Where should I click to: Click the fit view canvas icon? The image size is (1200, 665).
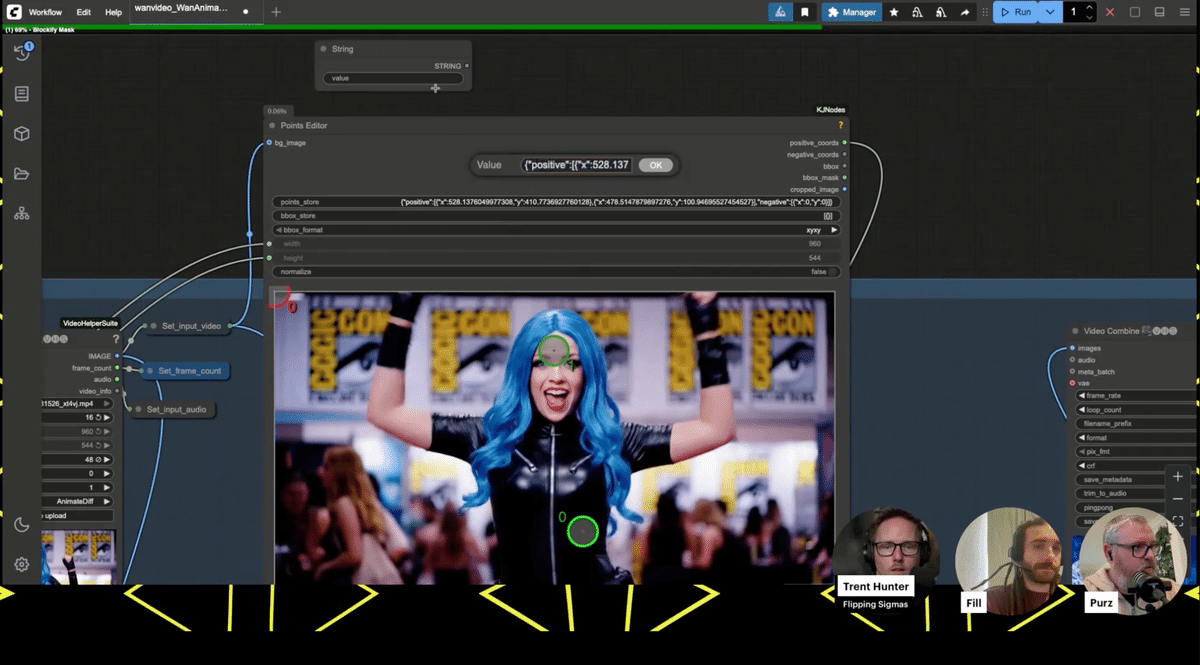pos(1178,521)
